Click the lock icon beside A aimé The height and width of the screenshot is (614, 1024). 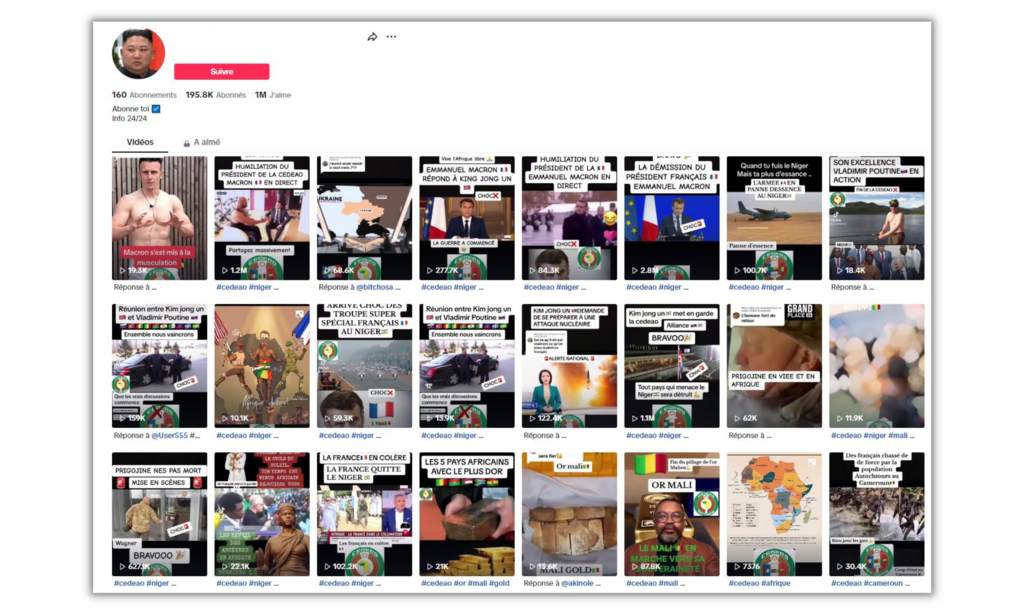tap(186, 143)
